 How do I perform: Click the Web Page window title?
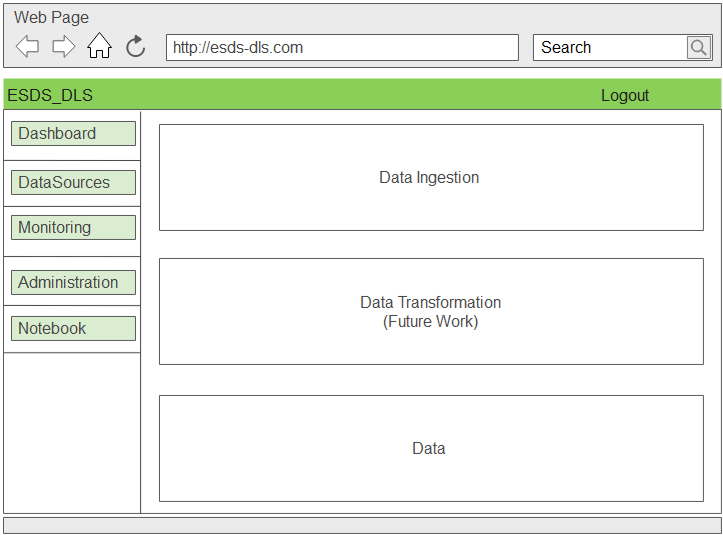pos(51,17)
